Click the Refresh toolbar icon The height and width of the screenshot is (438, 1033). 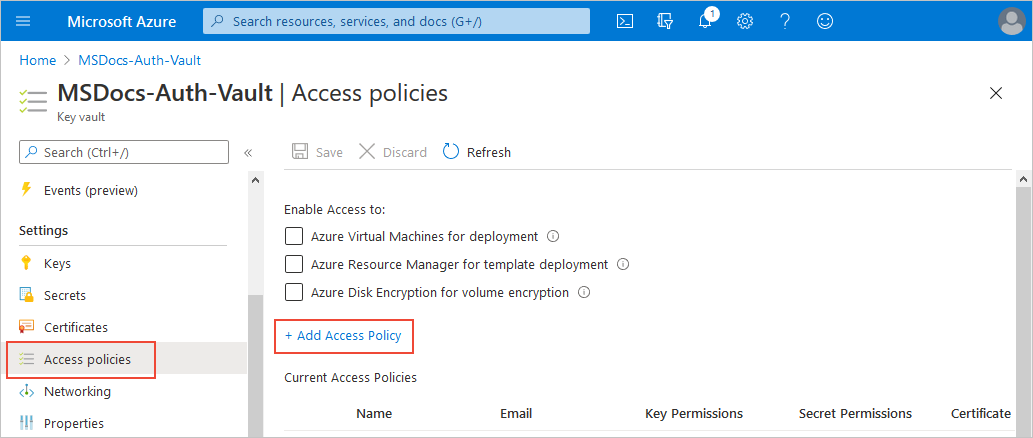pyautogui.click(x=451, y=152)
